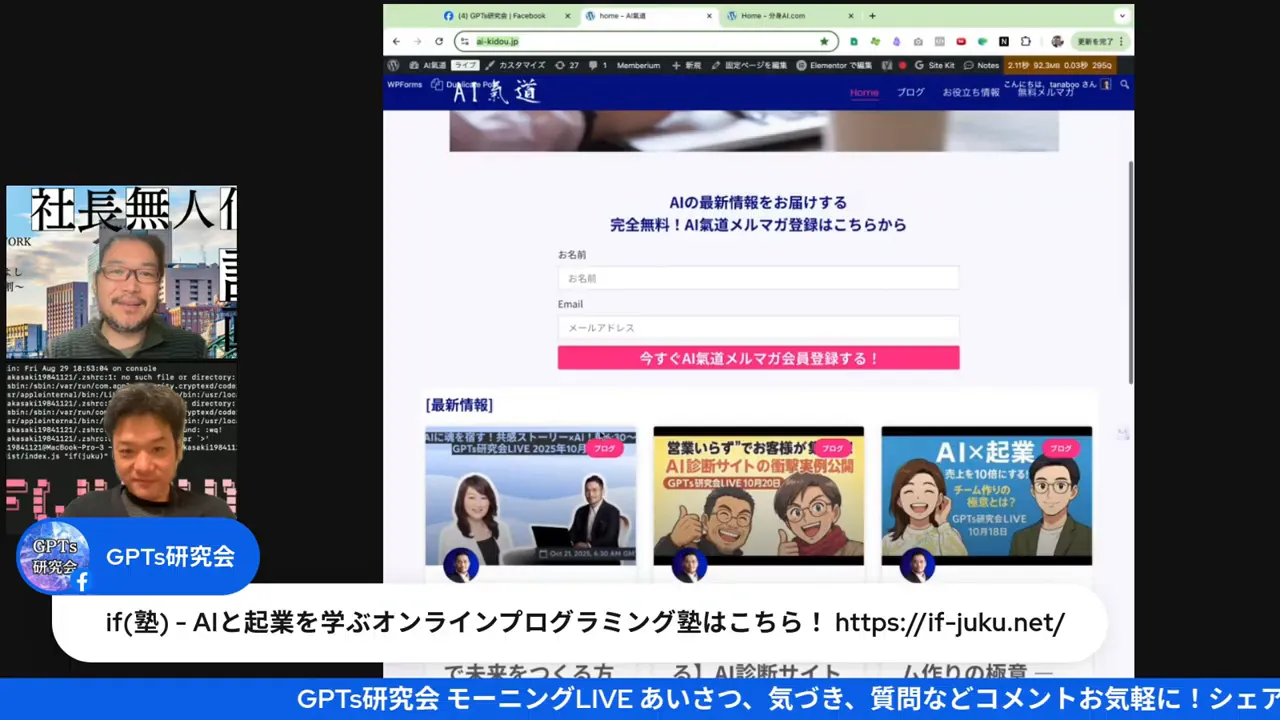This screenshot has width=1280, height=720.
Task: Open the new tab plus button
Action: click(x=872, y=16)
